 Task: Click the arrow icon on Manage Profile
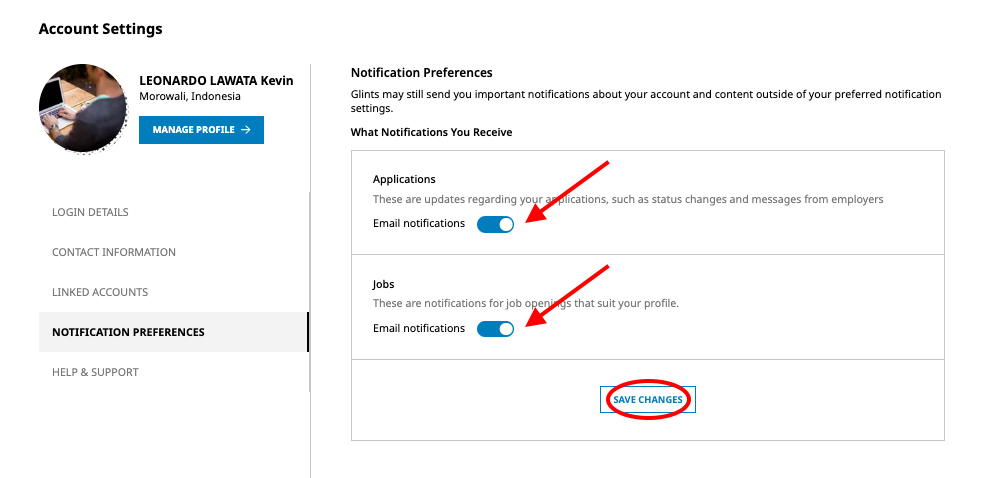[246, 130]
